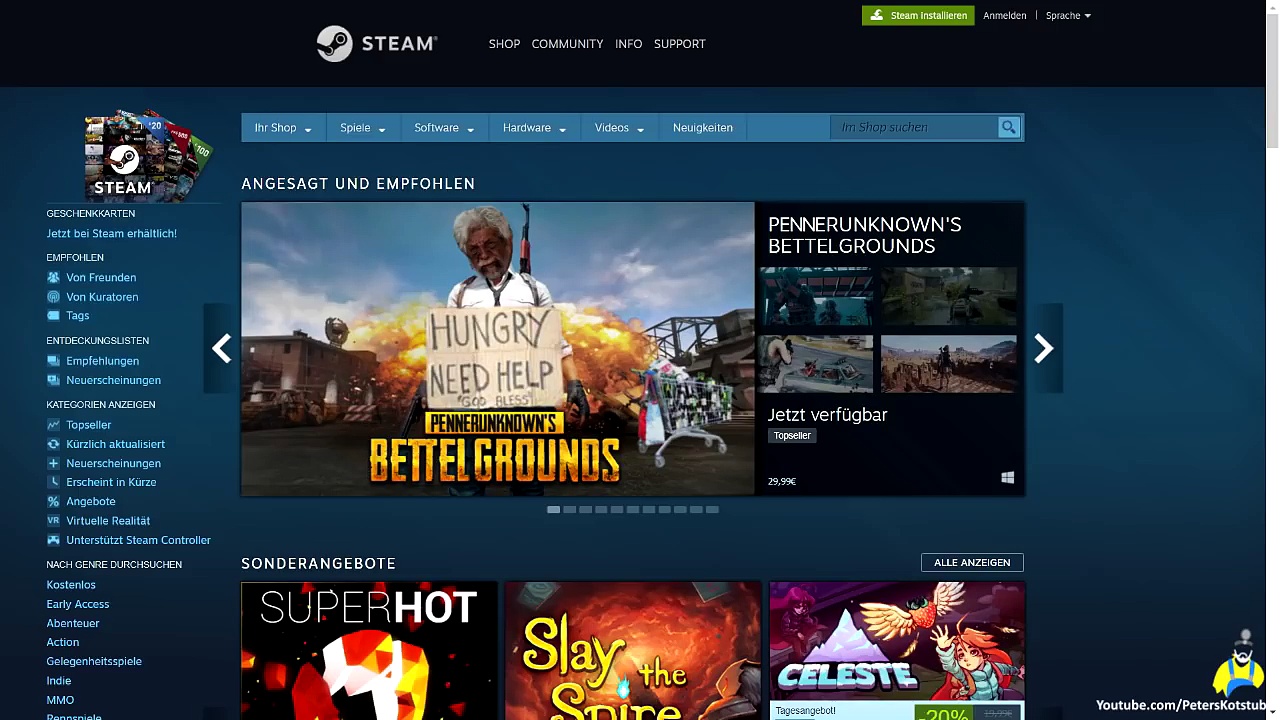Viewport: 1280px width, 720px height.
Task: Open the Spiele dropdown menu
Action: (x=362, y=128)
